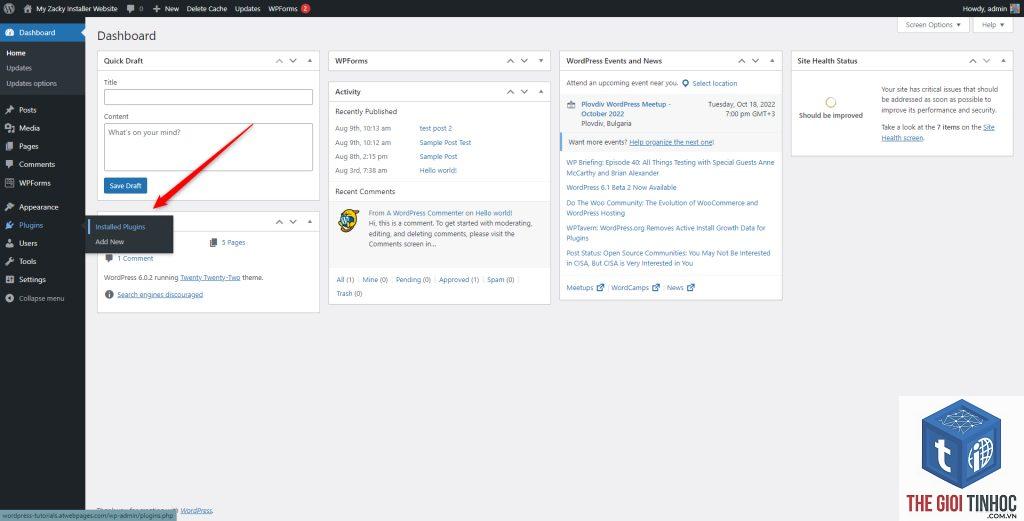Image resolution: width=1024 pixels, height=521 pixels.
Task: Open the WordPress logo menu in admin bar
Action: point(9,8)
